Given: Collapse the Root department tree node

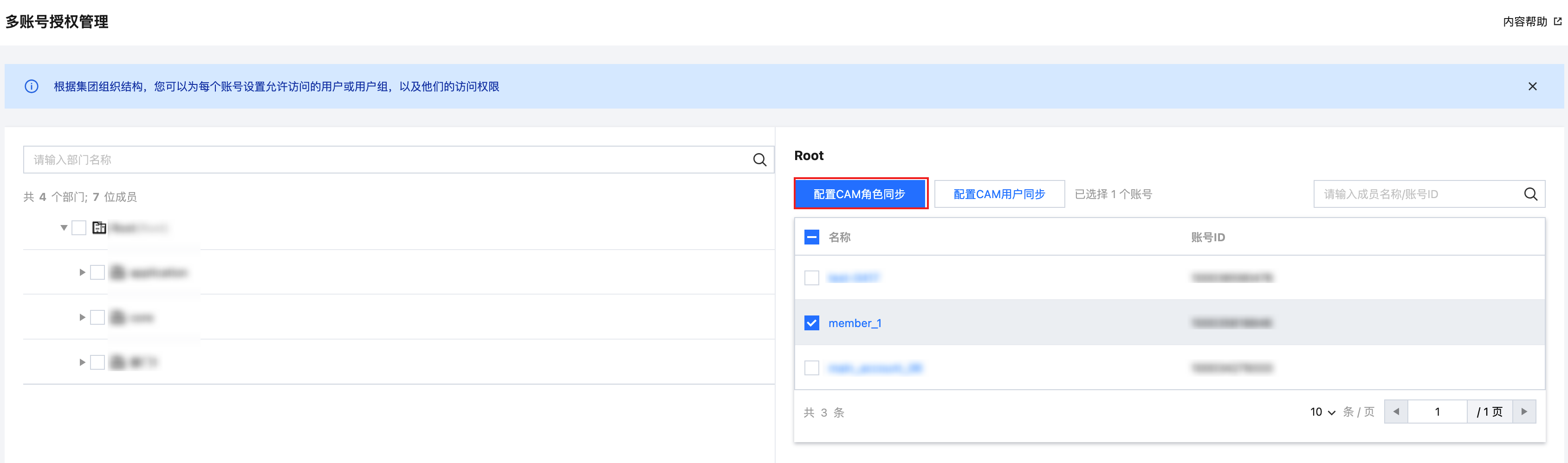Looking at the screenshot, I should coord(64,228).
